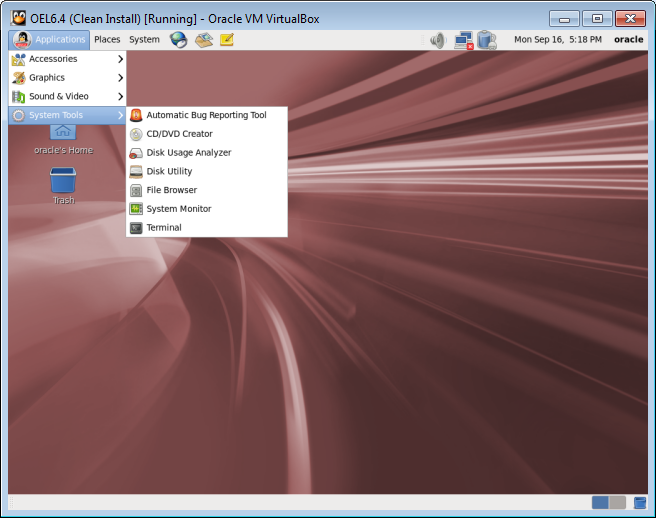Image resolution: width=656 pixels, height=518 pixels.
Task: Click the Accessories submenu arrow
Action: (120, 59)
